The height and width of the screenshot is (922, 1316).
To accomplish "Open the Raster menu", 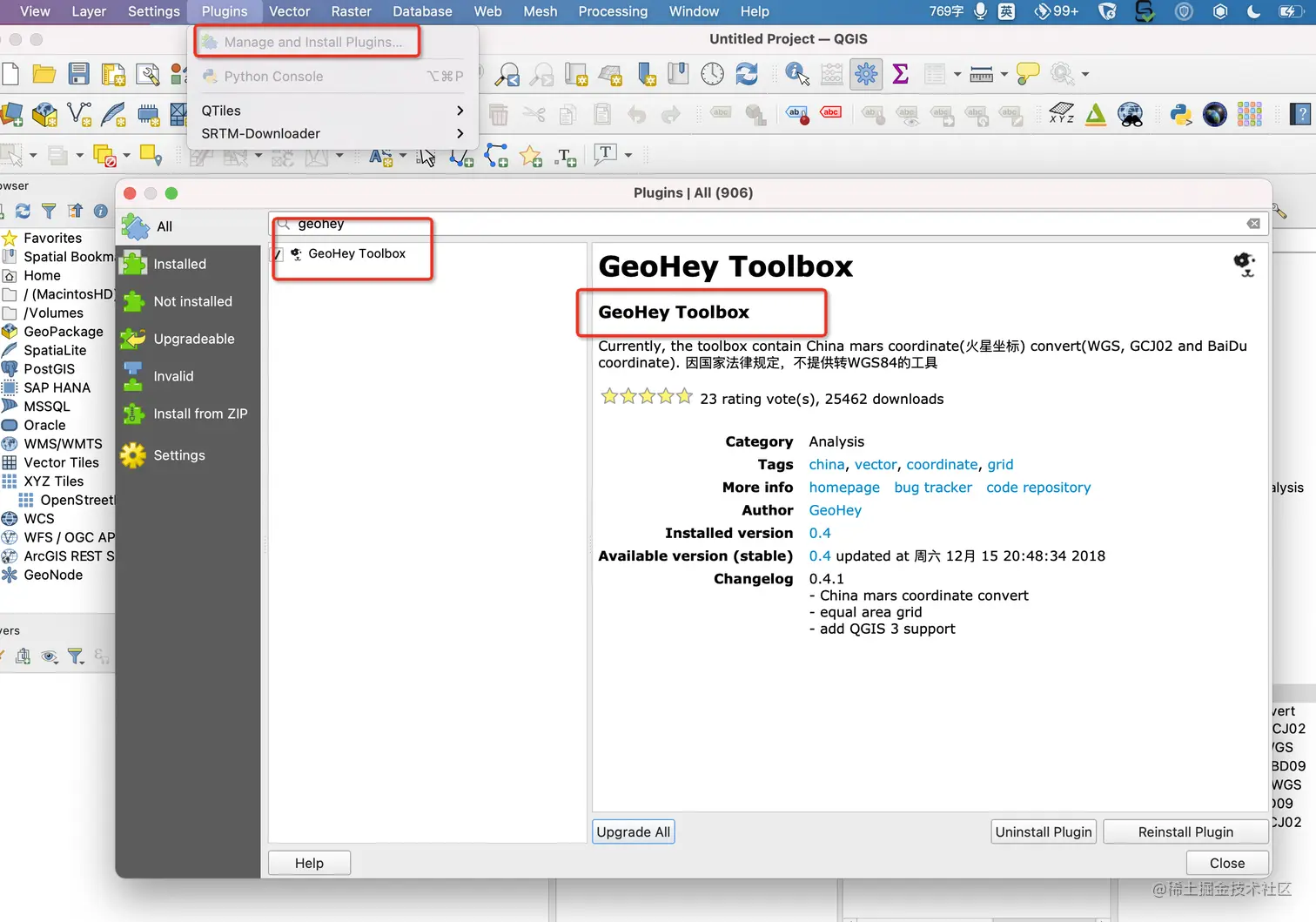I will pyautogui.click(x=351, y=11).
